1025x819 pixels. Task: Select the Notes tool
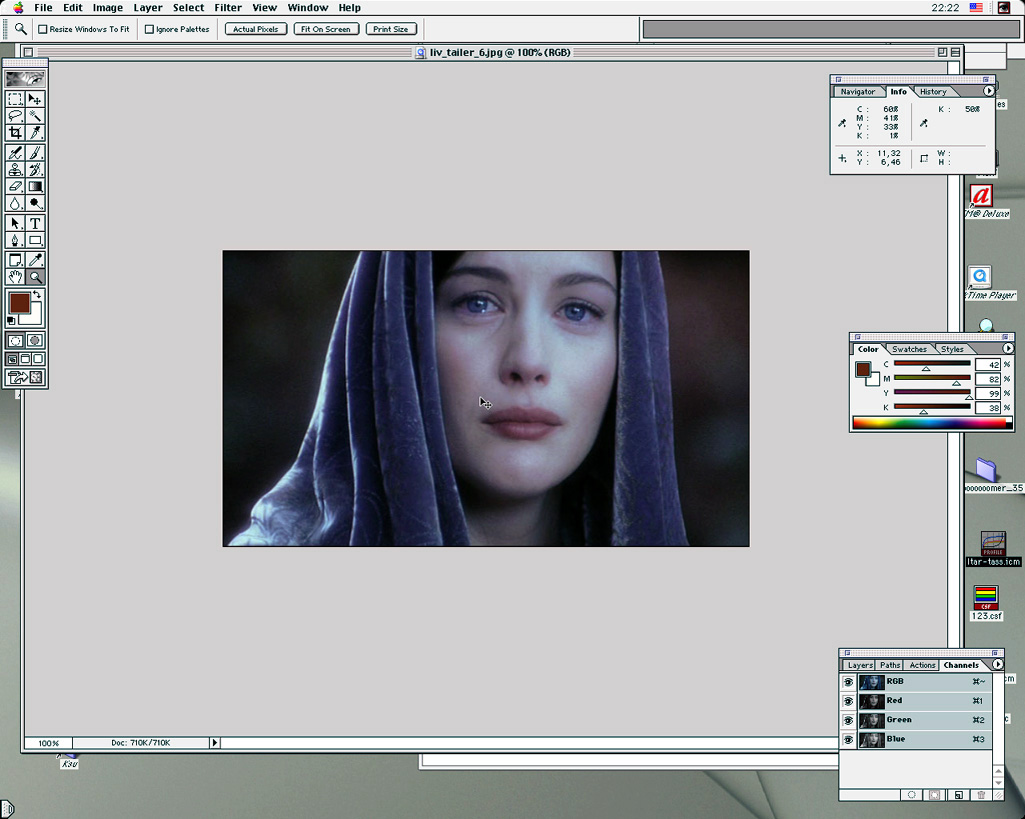(15, 260)
